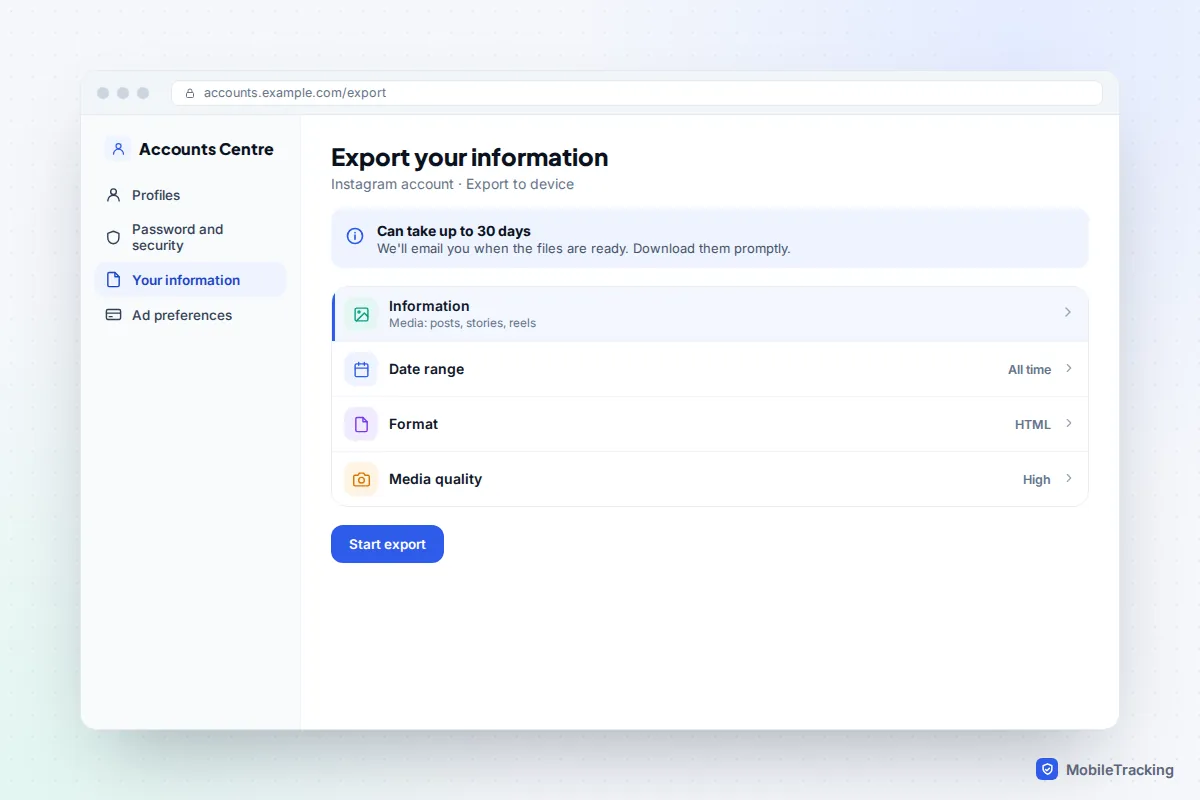Open the Date range chevron arrow

(x=1068, y=369)
